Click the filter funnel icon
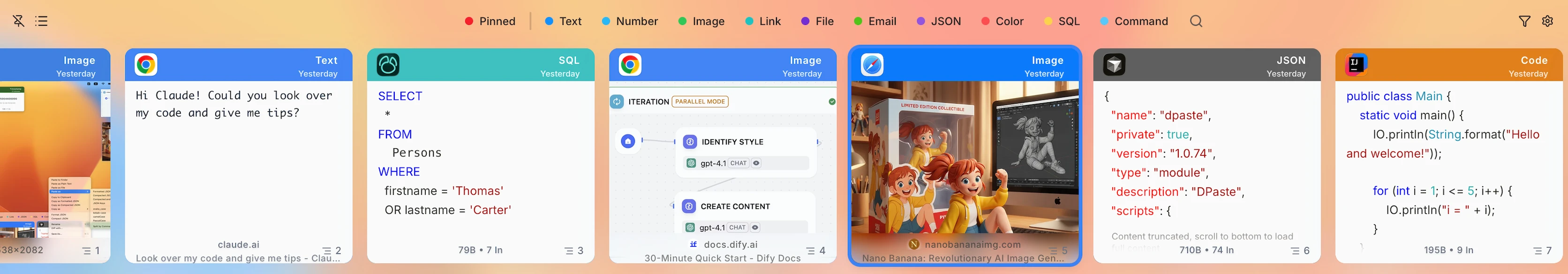 [1524, 21]
